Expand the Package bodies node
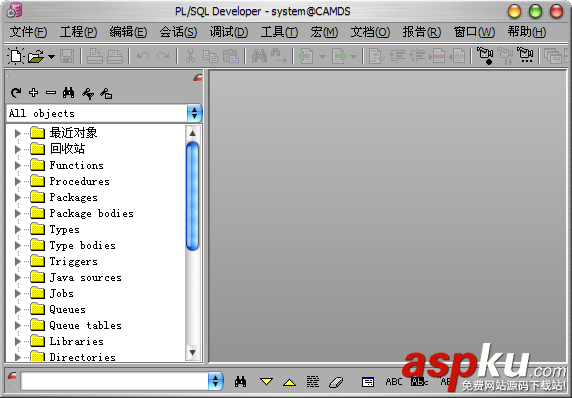572x398 pixels. point(17,213)
